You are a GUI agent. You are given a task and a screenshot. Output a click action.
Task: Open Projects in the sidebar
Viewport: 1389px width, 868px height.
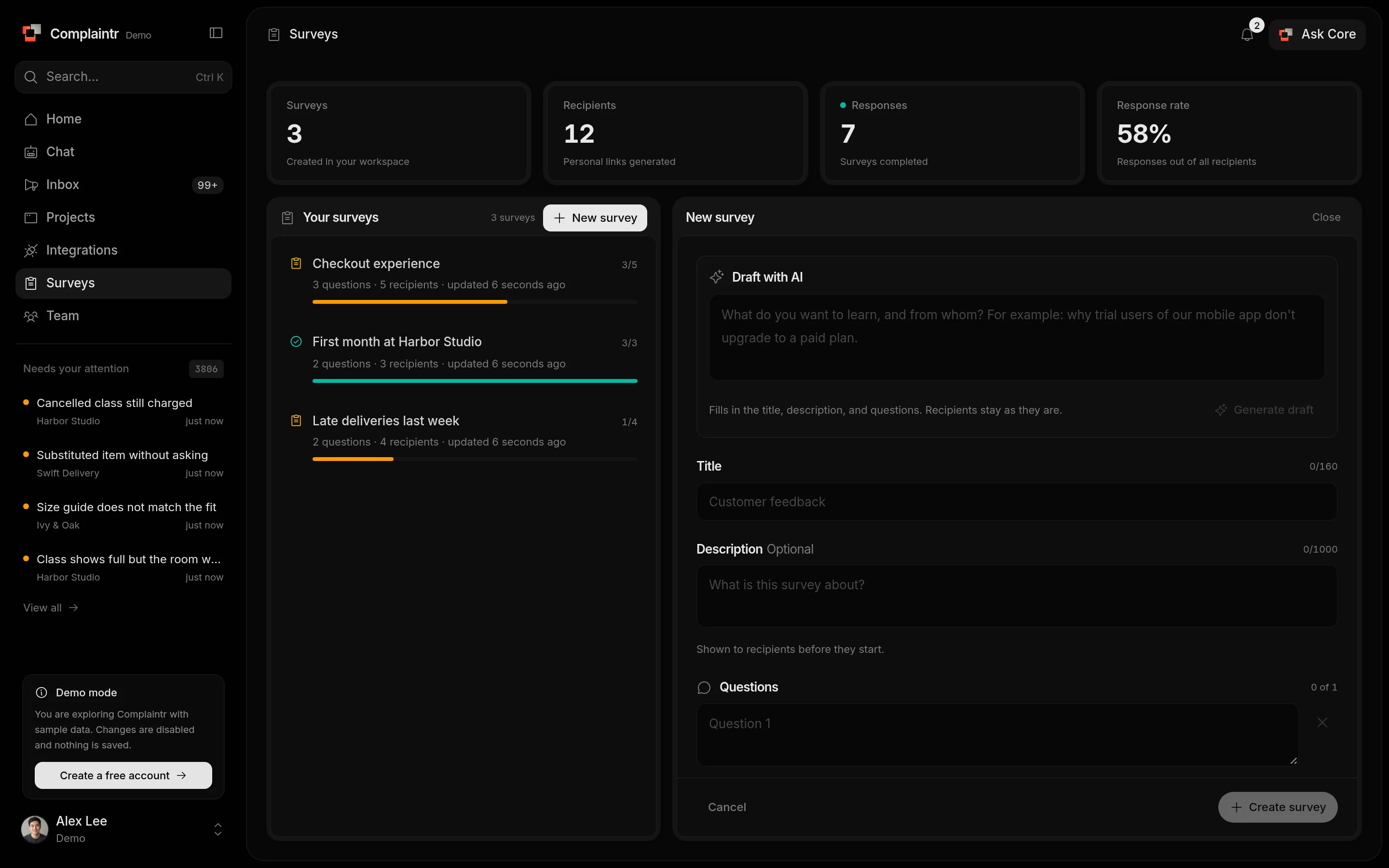[123, 217]
